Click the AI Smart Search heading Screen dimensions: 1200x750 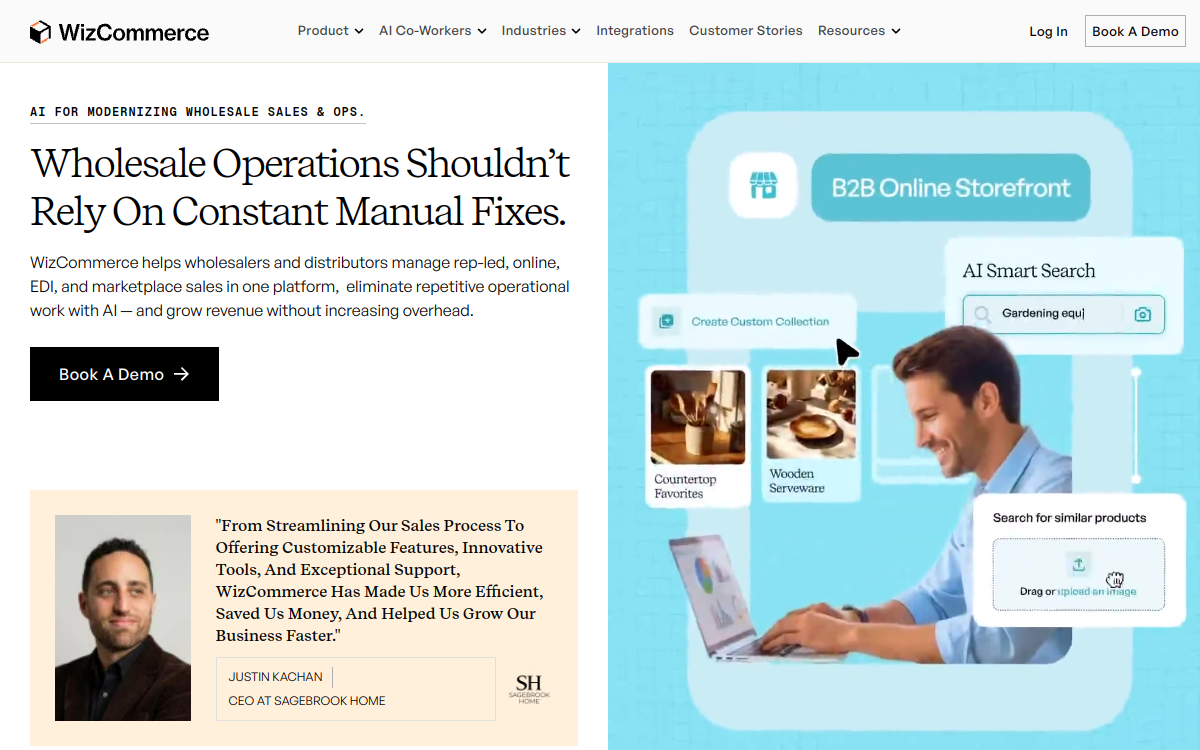[x=1029, y=271]
